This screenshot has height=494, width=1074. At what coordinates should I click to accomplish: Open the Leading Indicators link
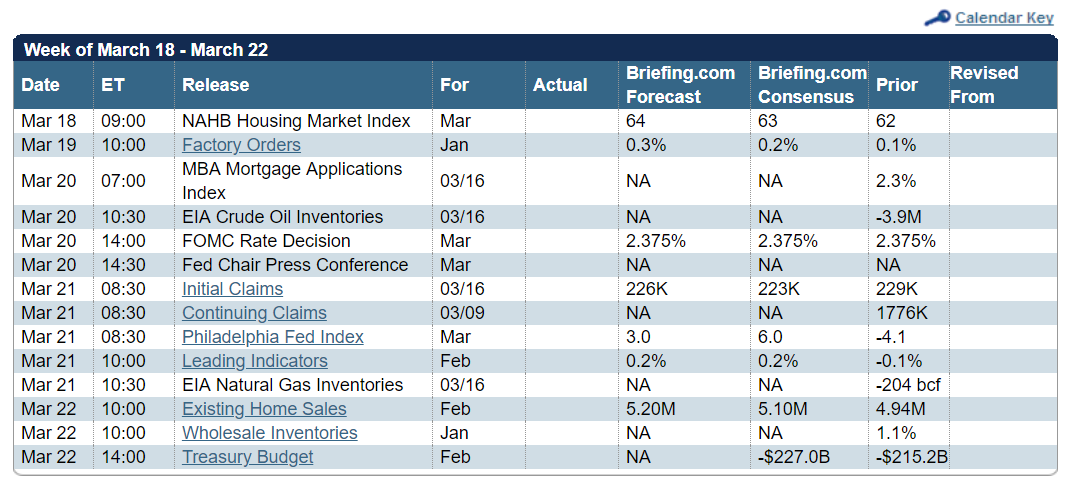click(255, 361)
